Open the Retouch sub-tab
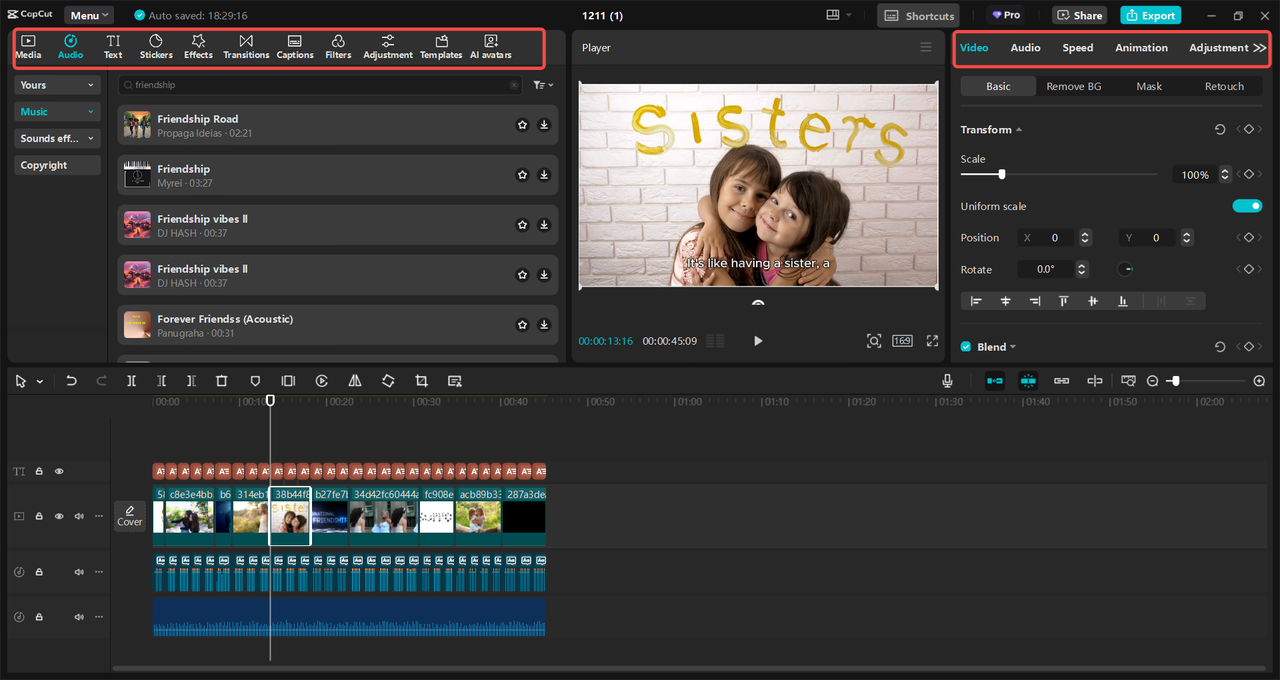 pos(1224,86)
